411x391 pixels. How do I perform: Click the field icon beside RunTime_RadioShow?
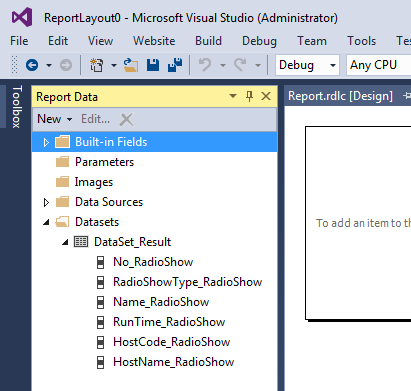click(x=100, y=322)
